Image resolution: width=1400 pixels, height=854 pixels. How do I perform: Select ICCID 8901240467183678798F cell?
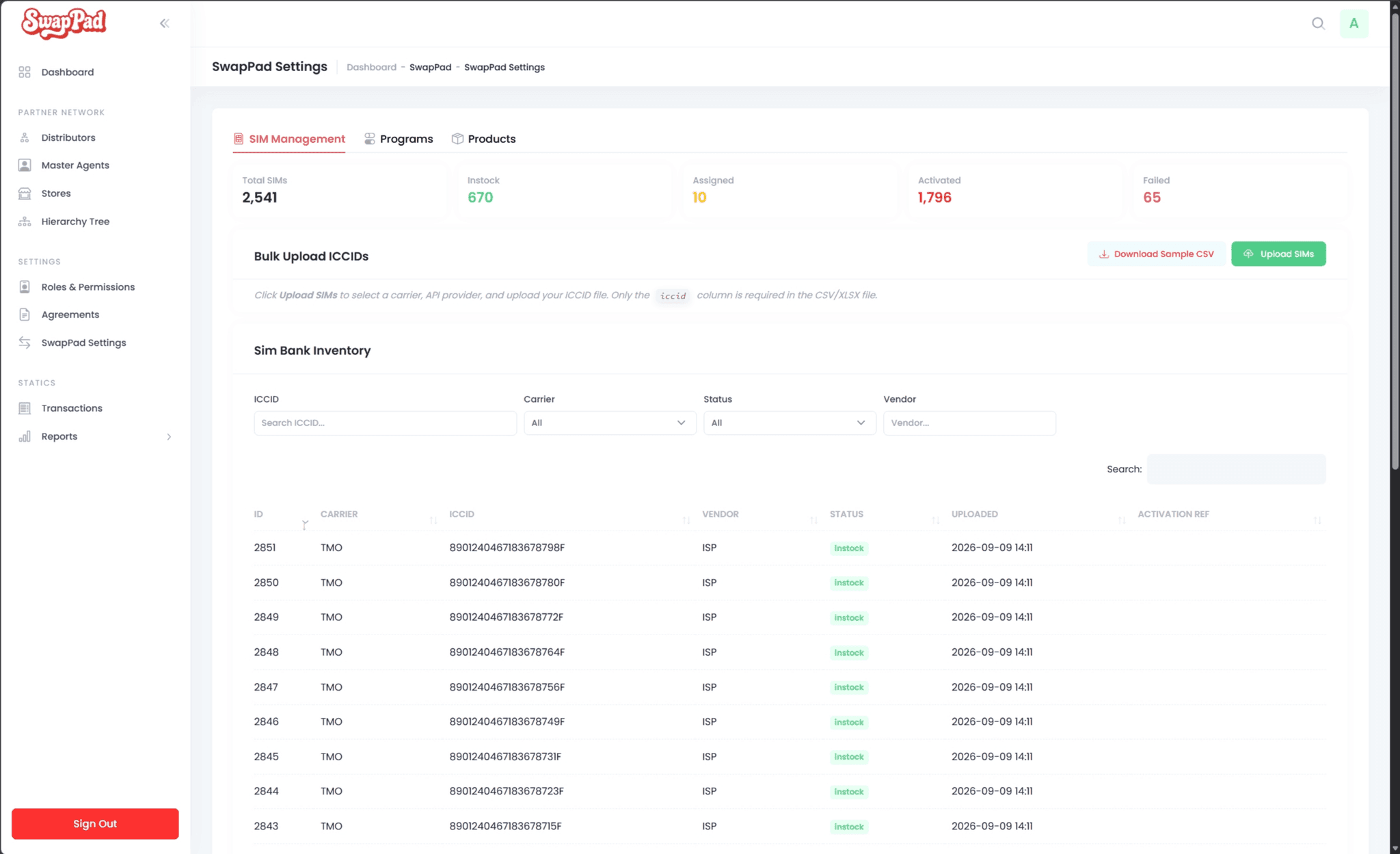[x=507, y=548]
